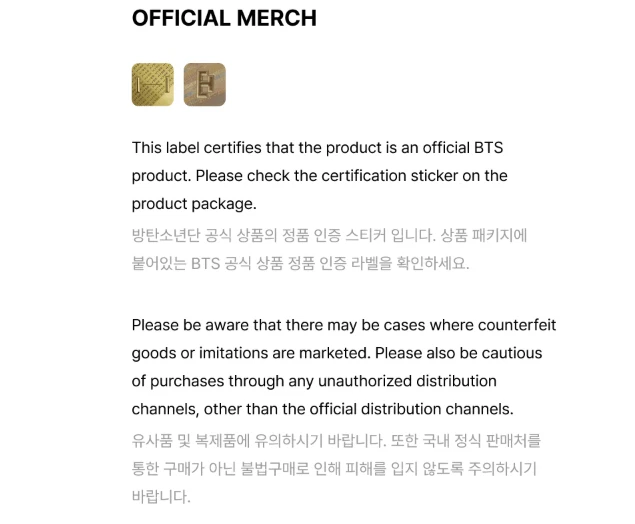The width and height of the screenshot is (635, 524).
Task: Select the OFFICIAL MERCH heading
Action: tap(224, 18)
